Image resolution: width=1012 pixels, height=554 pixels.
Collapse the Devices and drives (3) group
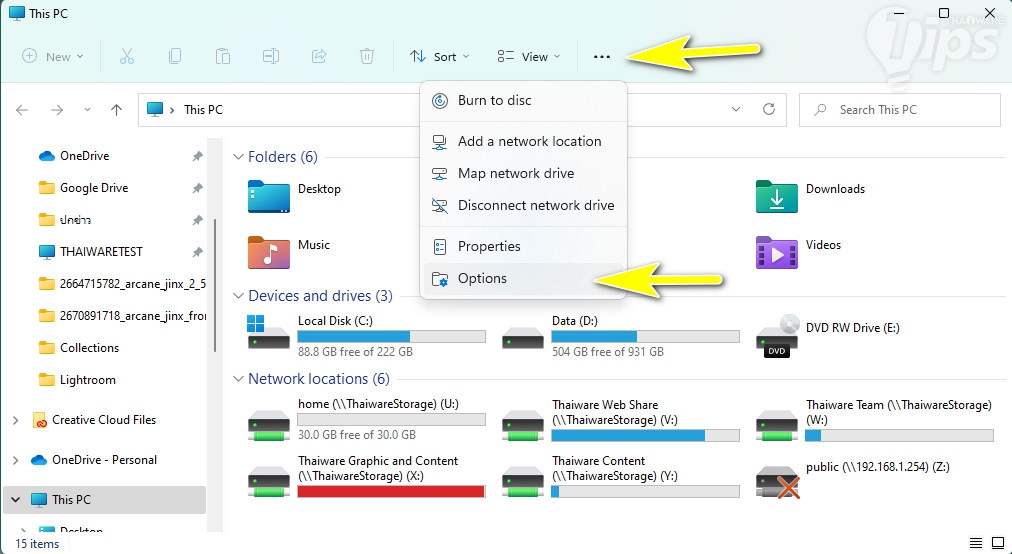(x=238, y=296)
